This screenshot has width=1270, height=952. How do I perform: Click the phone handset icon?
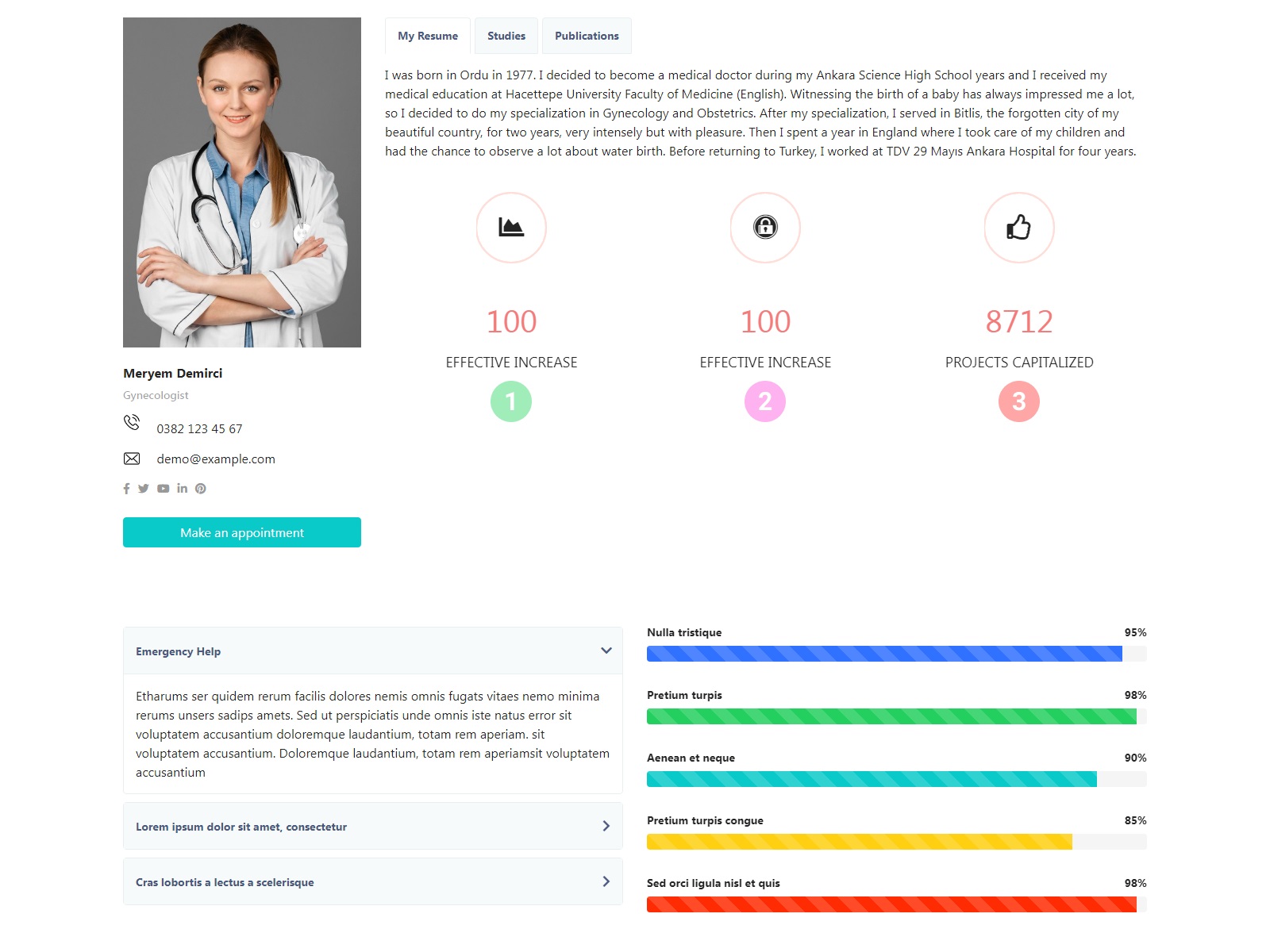click(132, 422)
